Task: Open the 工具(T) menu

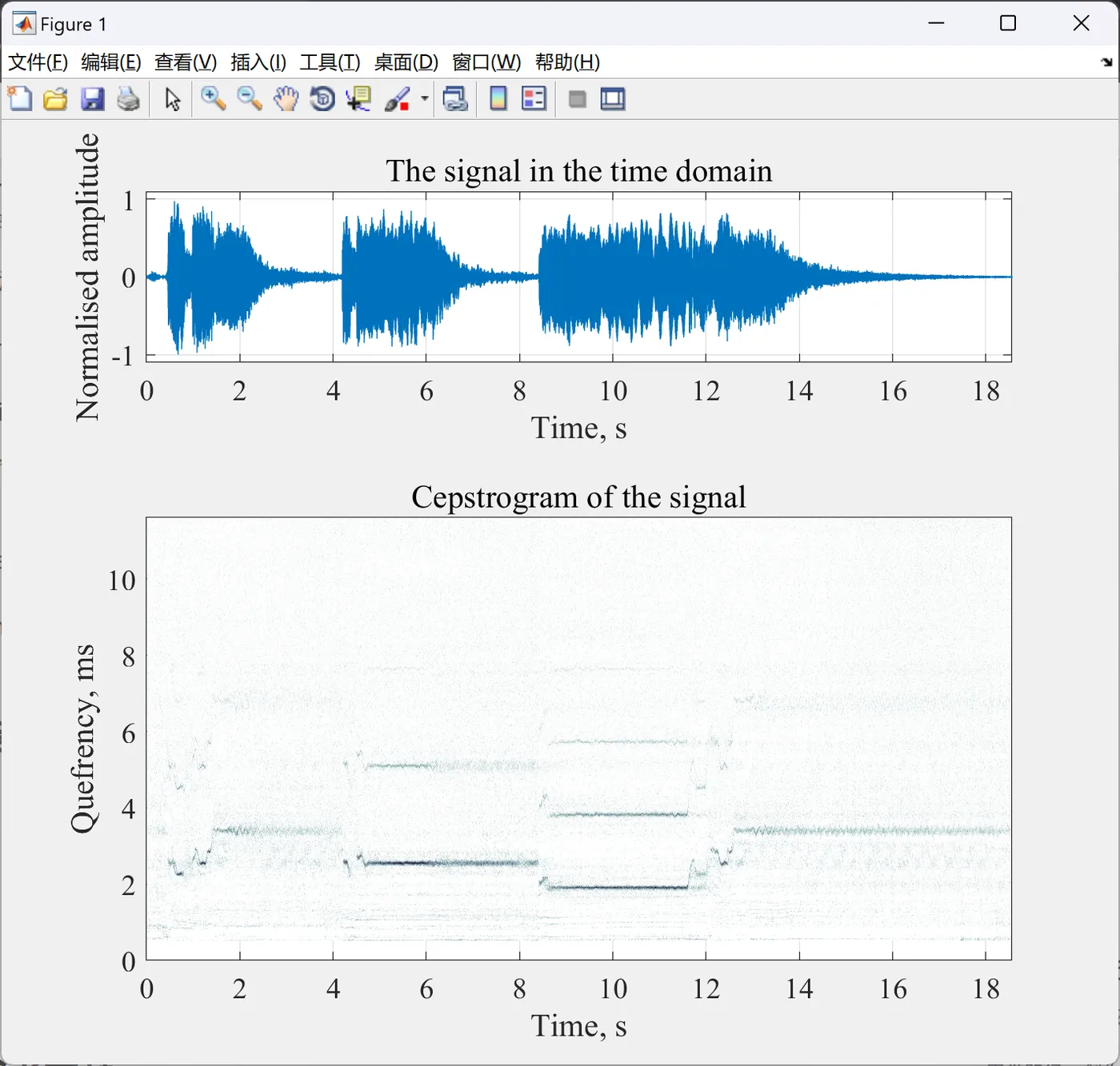Action: coord(330,62)
